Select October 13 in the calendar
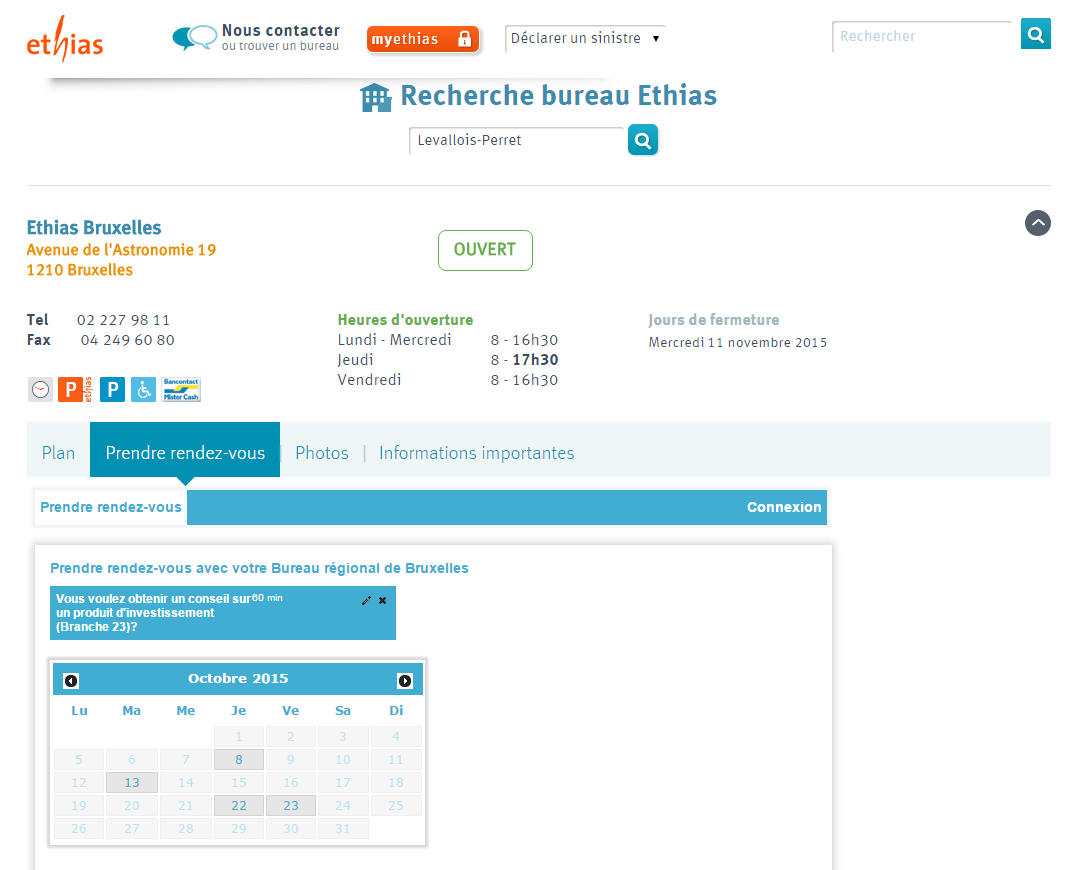This screenshot has height=870, width=1083. 132,782
